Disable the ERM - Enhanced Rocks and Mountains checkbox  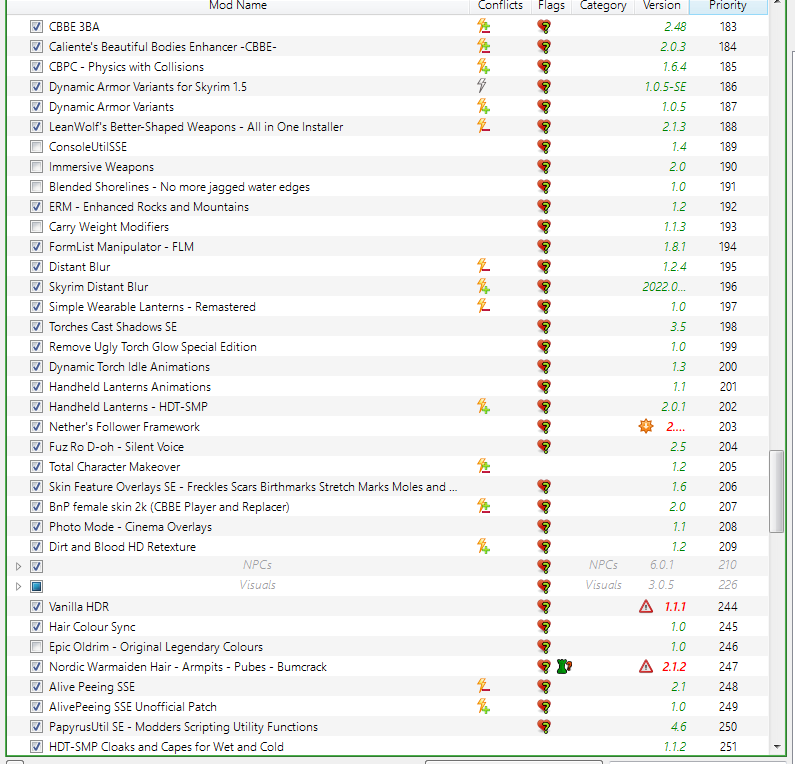(x=36, y=206)
